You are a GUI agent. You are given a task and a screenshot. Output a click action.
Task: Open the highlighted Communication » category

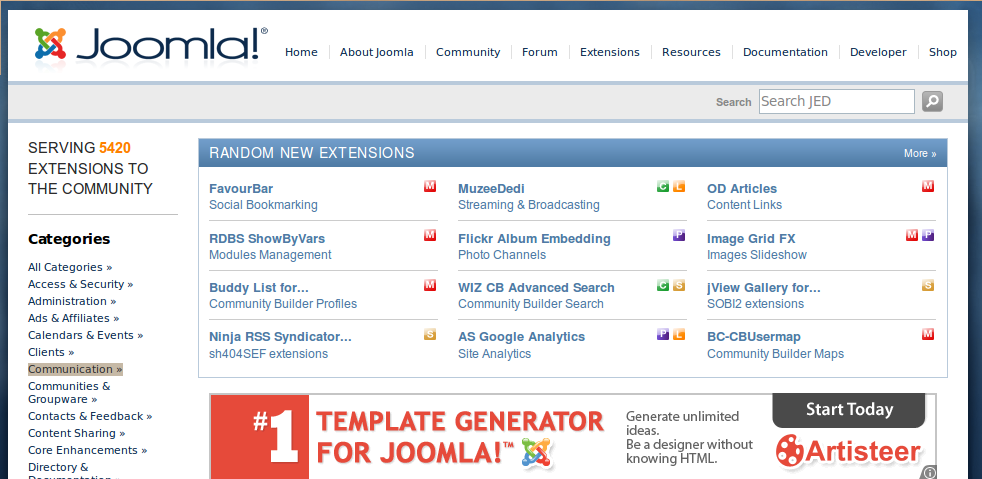pyautogui.click(x=75, y=369)
